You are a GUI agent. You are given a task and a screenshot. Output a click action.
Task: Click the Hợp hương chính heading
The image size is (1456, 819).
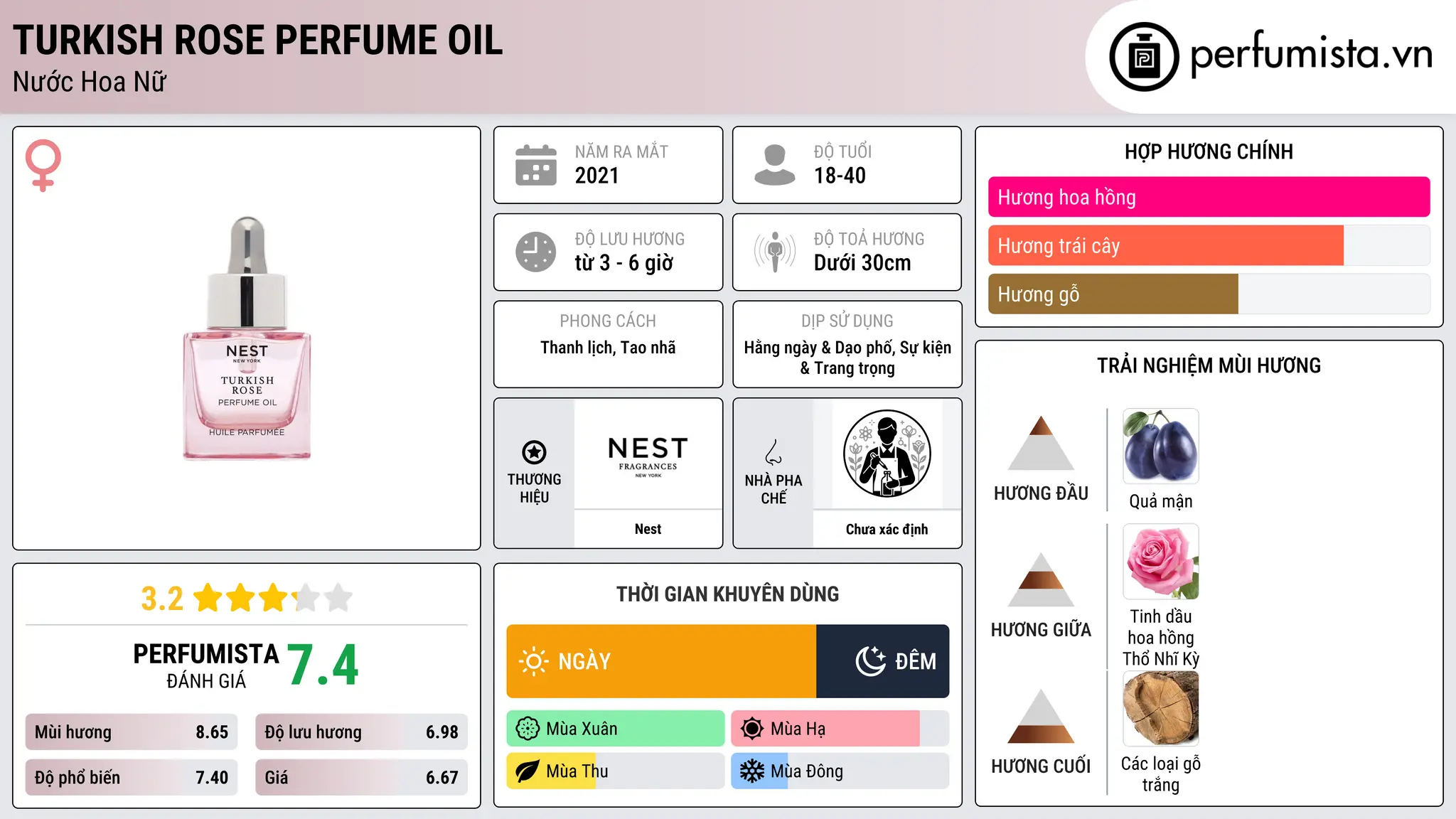[x=1209, y=151]
